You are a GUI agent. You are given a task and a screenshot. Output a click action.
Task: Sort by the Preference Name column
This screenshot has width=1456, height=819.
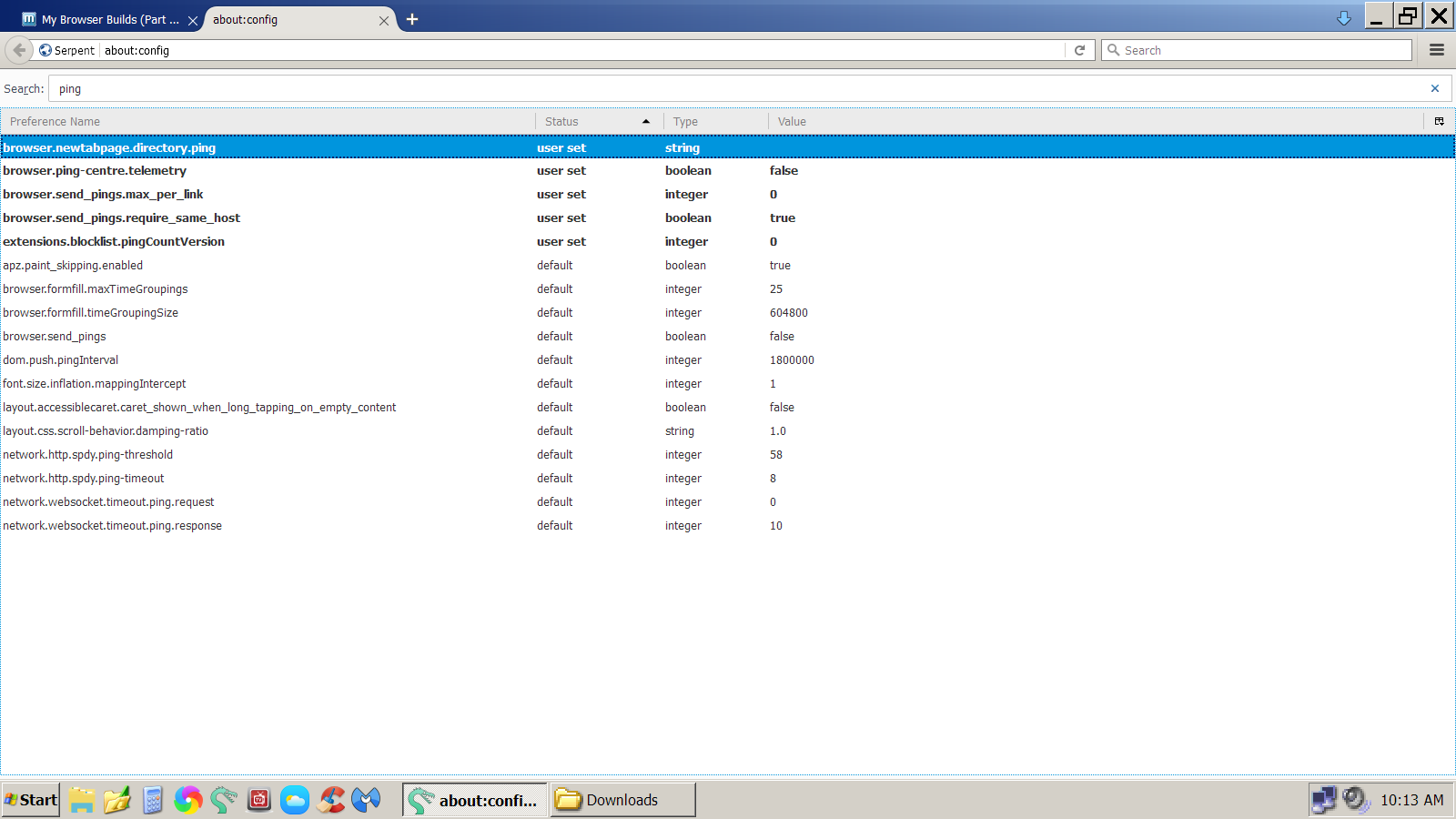pyautogui.click(x=268, y=121)
